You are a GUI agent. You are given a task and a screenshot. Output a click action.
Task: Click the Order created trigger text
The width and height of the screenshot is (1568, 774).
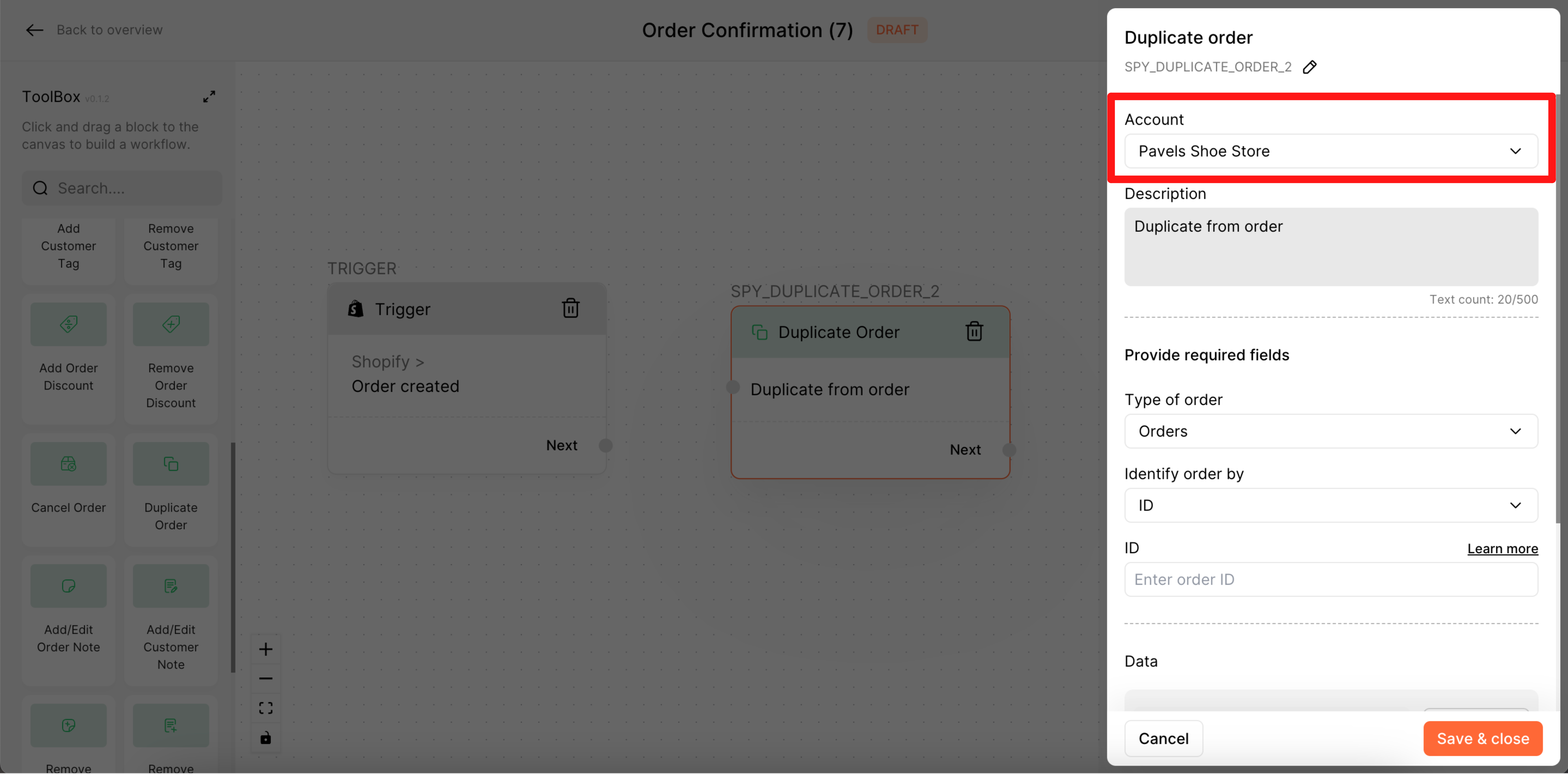click(405, 387)
